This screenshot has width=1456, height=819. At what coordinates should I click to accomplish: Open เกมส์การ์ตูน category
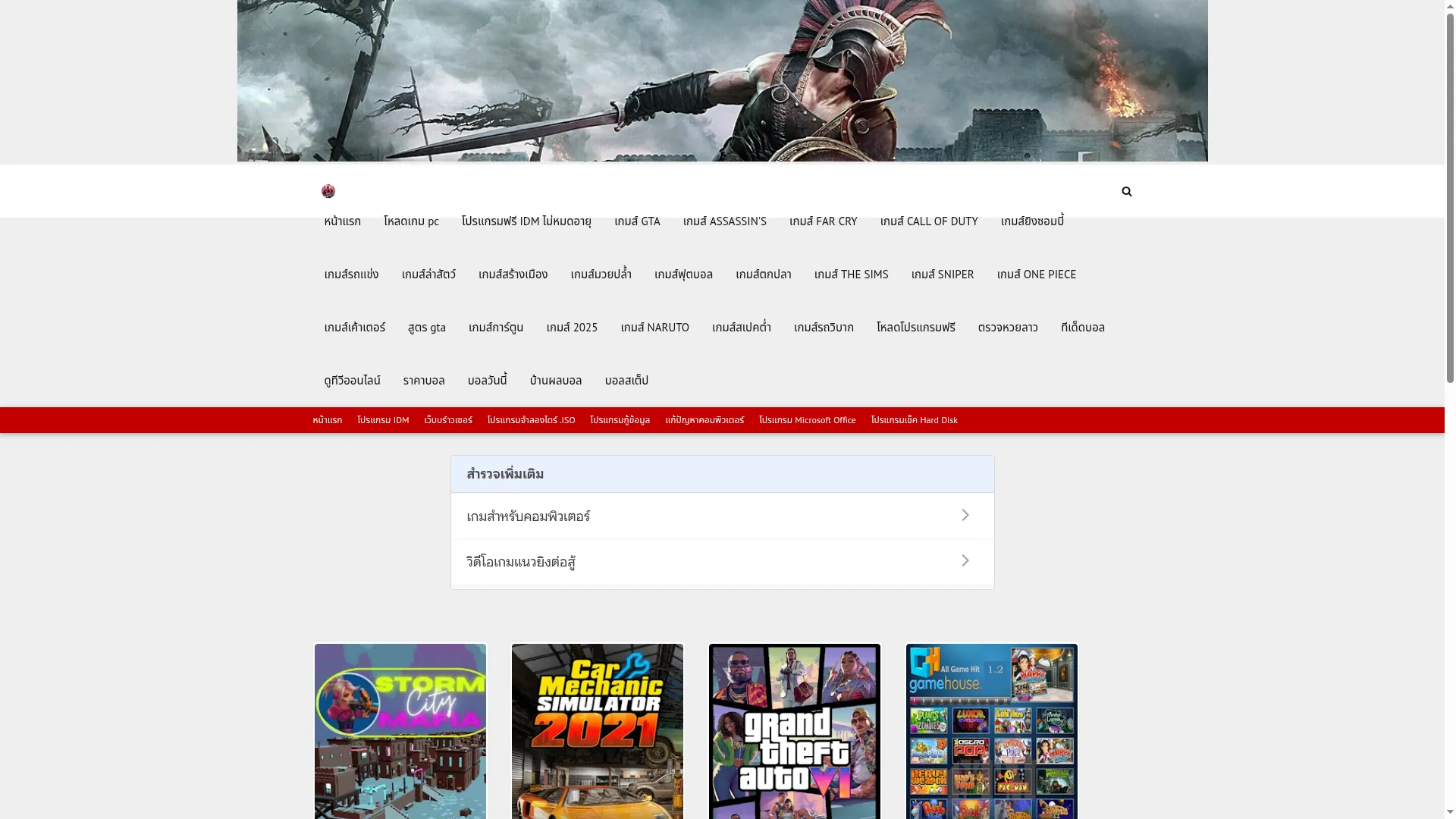[496, 328]
